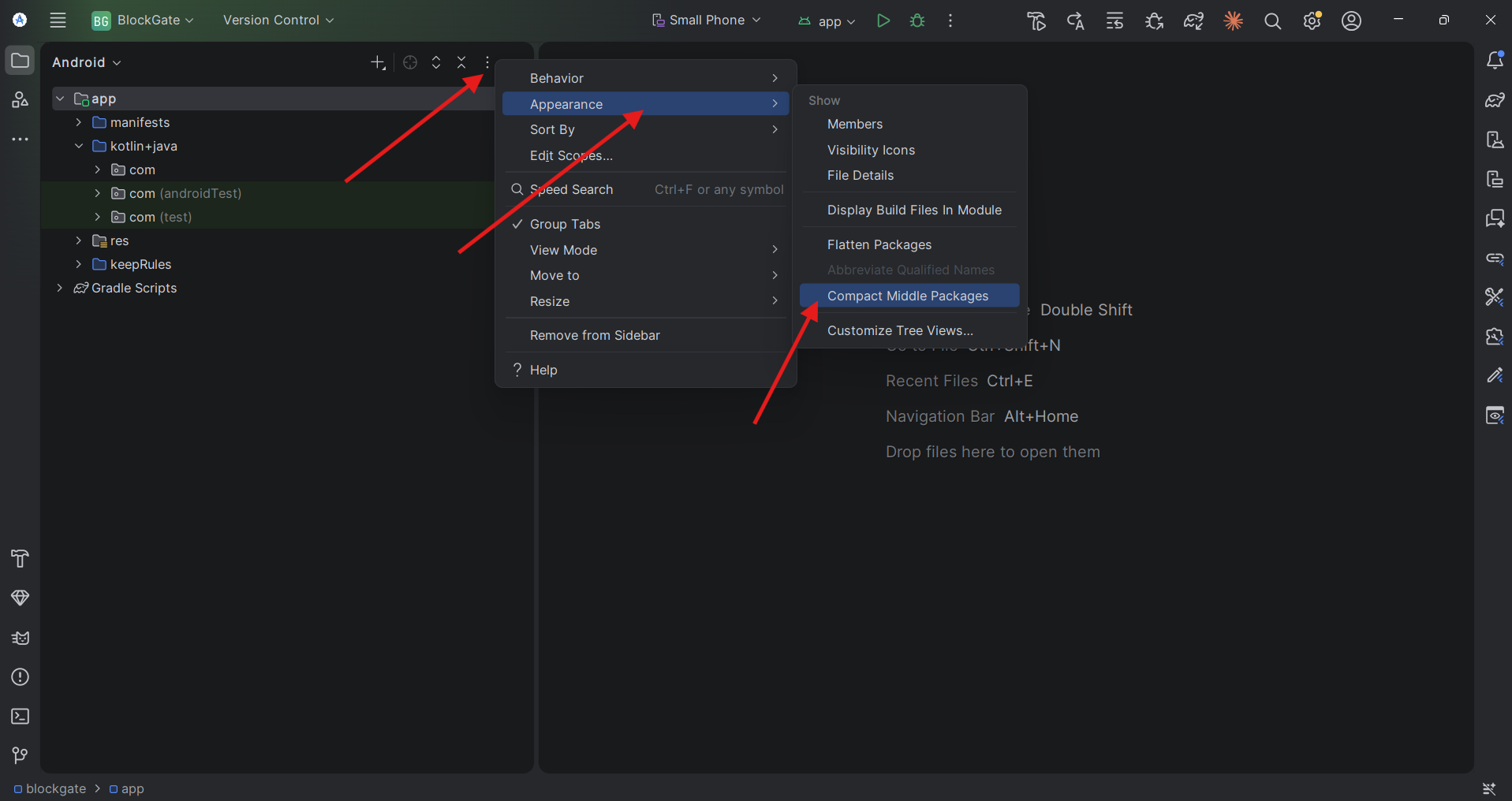
Task: Click app in the breadcrumb bar
Action: tap(126, 788)
